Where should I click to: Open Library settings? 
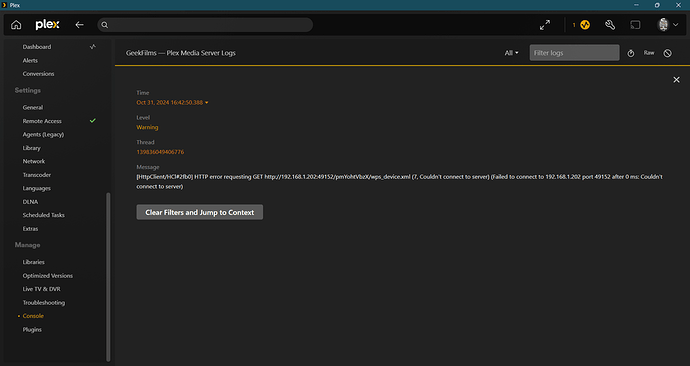click(32, 148)
